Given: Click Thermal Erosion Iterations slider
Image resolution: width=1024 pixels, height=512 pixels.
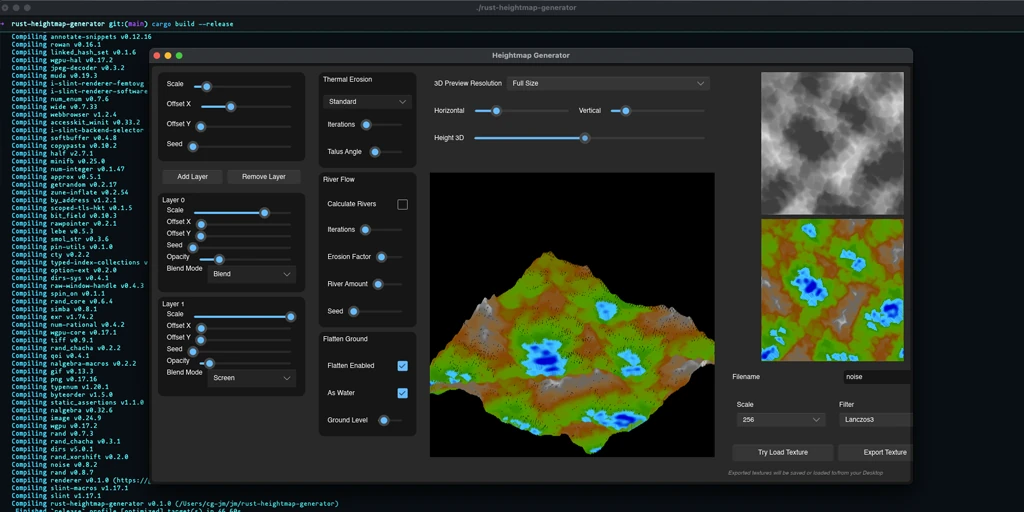Looking at the screenshot, I should pyautogui.click(x=381, y=125).
